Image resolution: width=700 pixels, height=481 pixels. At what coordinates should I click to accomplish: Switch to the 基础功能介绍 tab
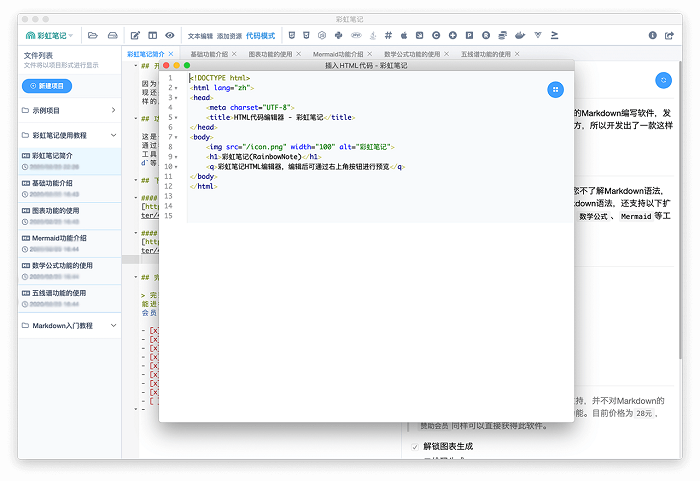click(208, 54)
